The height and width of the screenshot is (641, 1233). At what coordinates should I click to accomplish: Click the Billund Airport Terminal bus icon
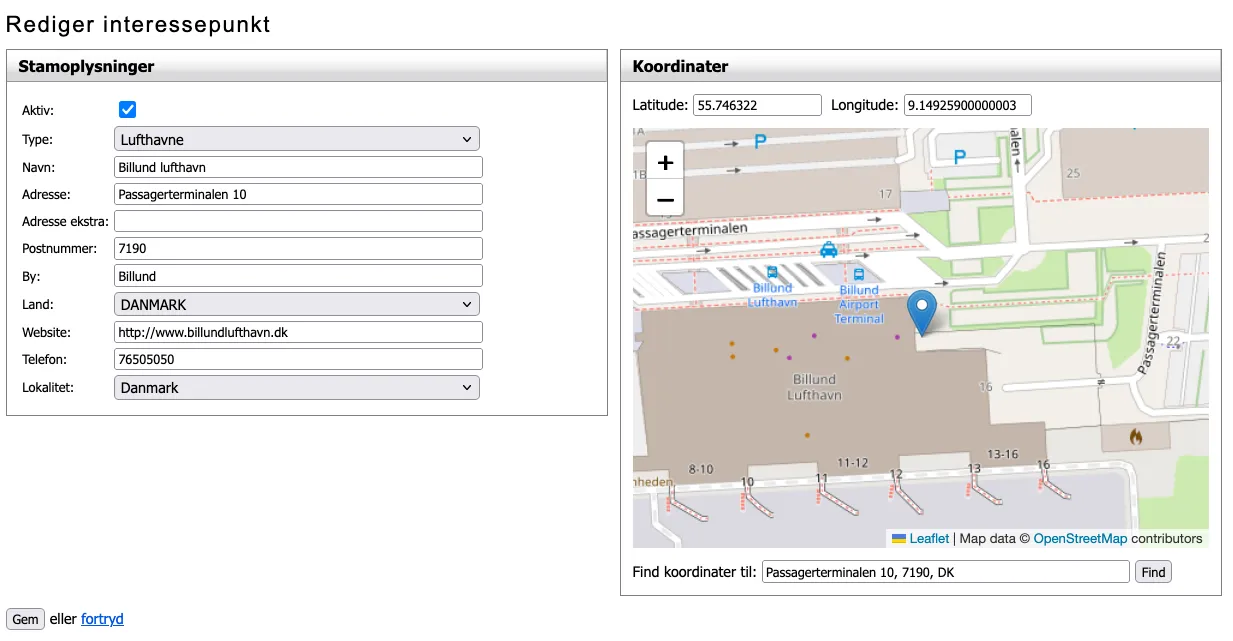(x=859, y=274)
